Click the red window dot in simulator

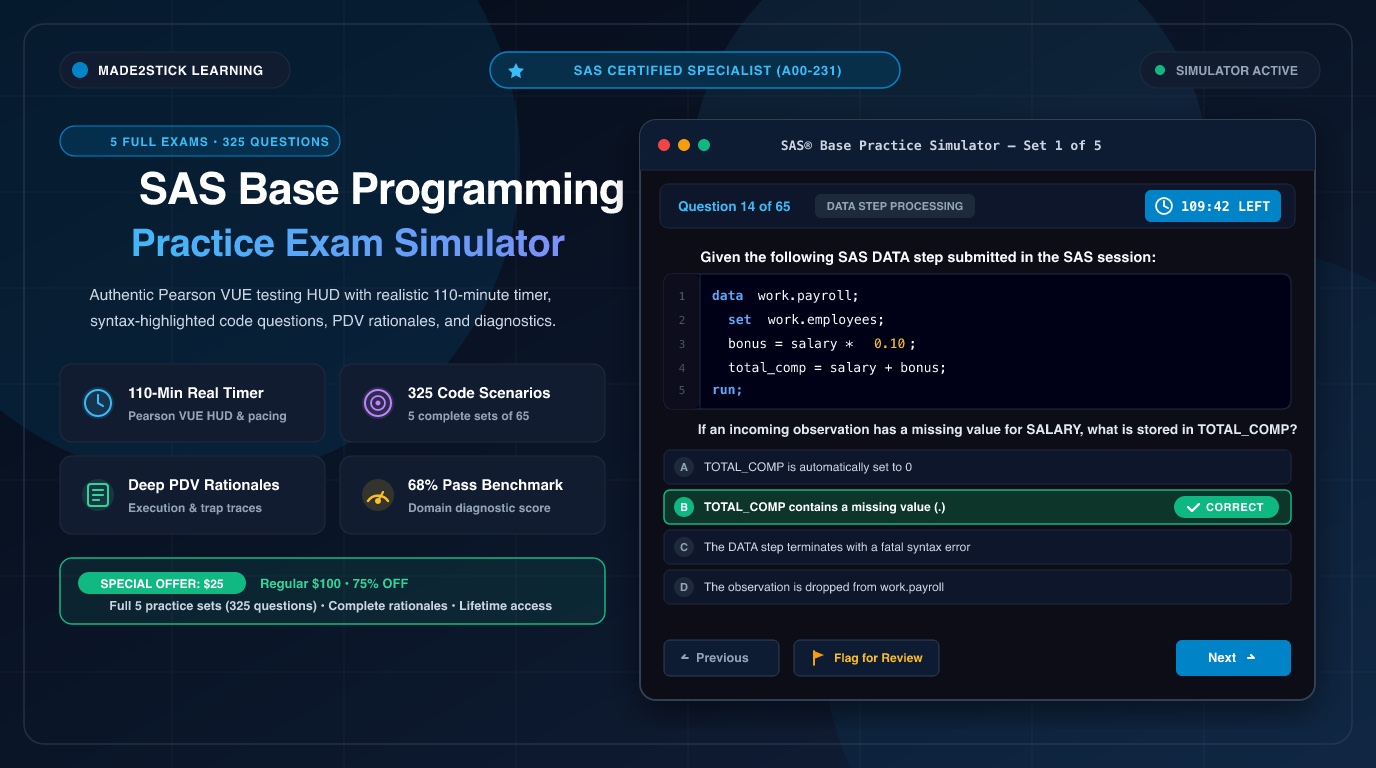(664, 145)
